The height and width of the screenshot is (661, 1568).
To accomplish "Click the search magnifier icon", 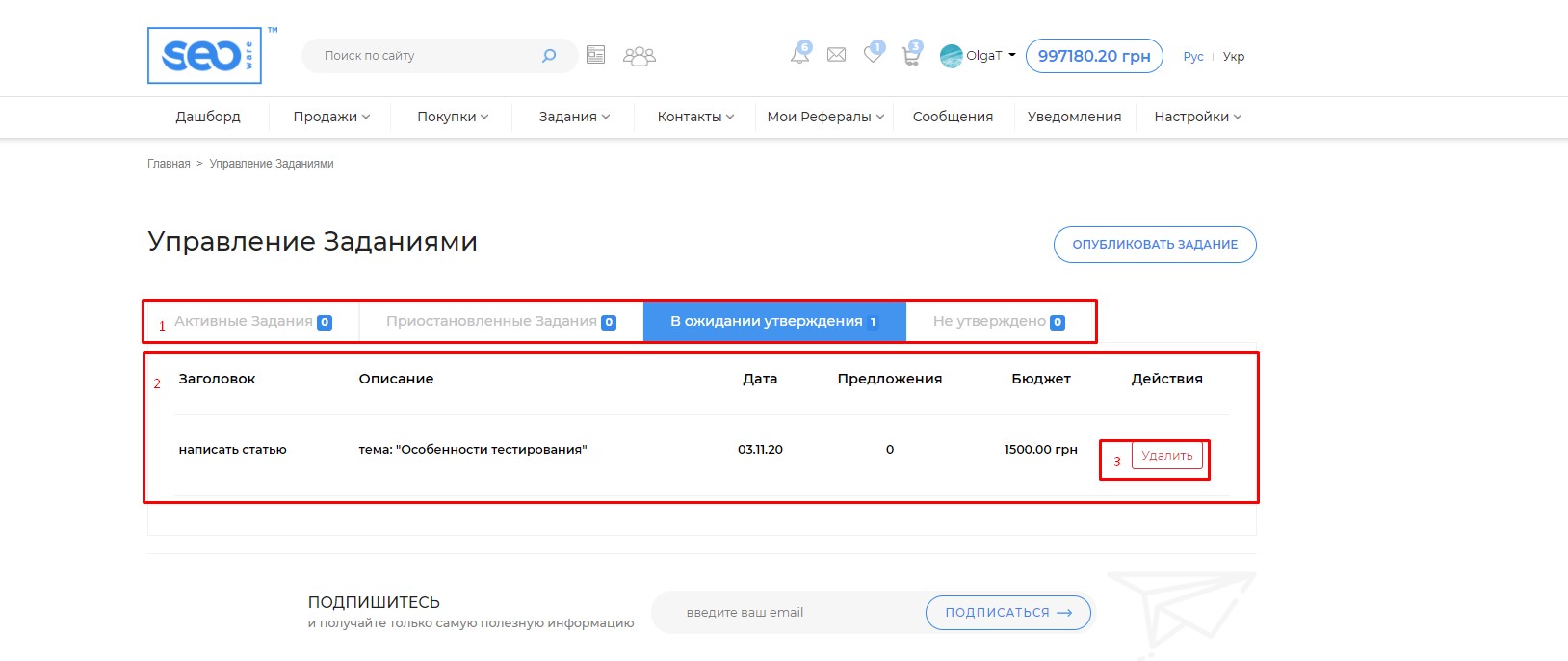I will pos(549,56).
